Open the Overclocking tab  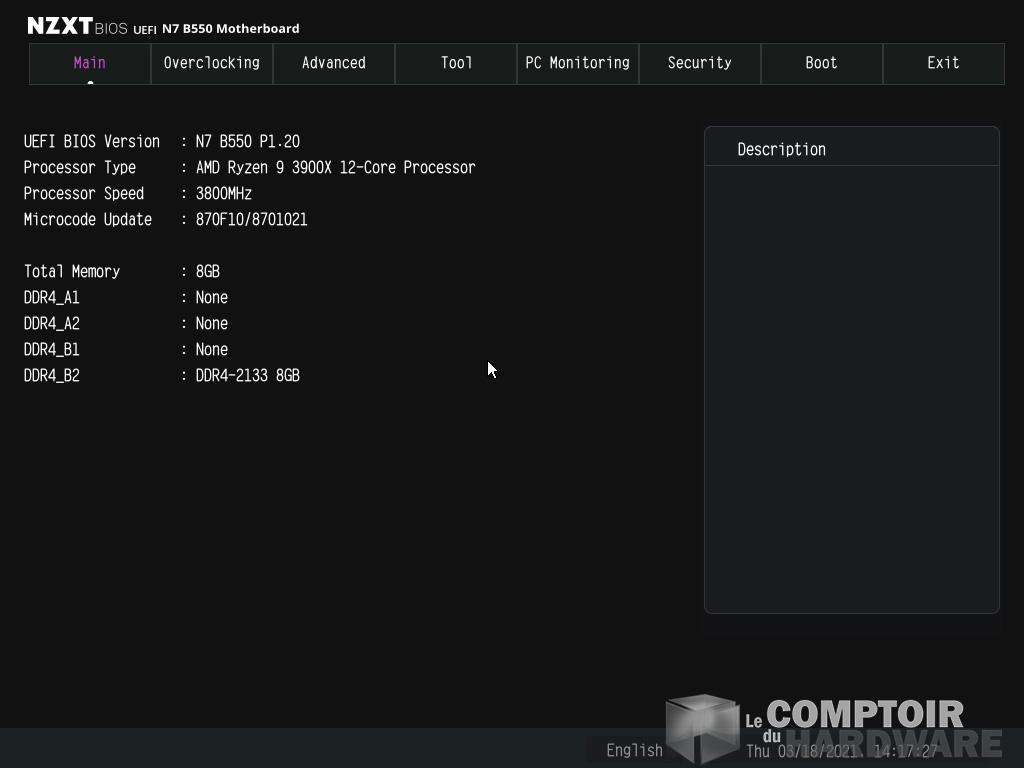(x=212, y=63)
